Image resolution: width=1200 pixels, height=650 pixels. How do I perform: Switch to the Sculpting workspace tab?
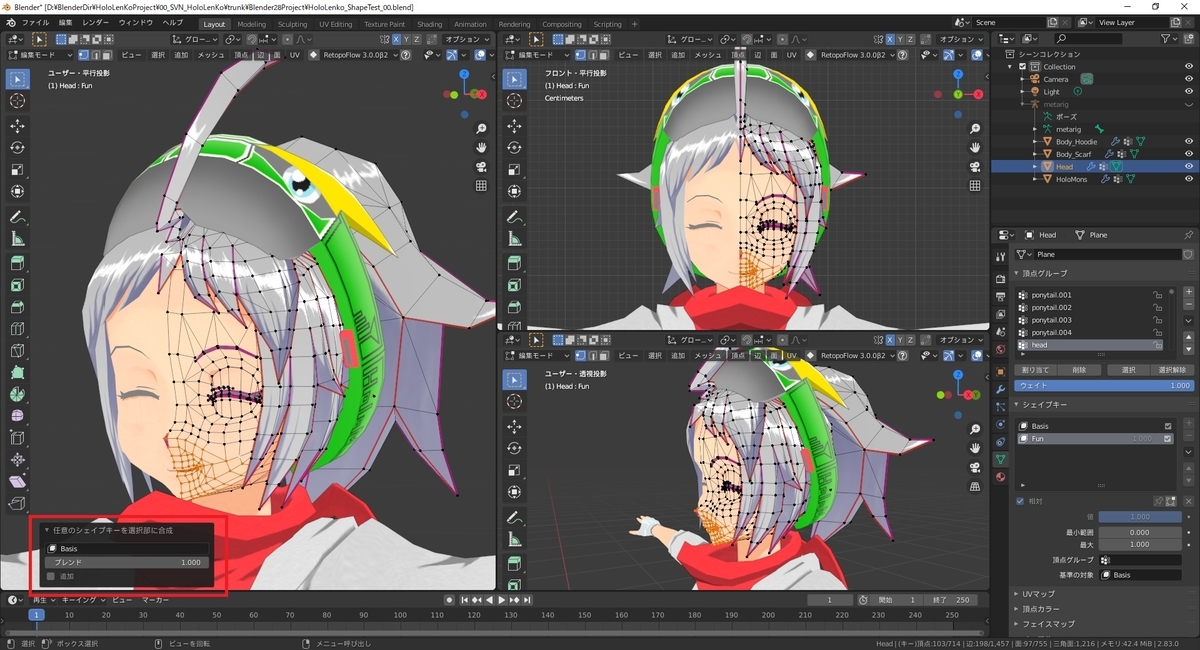293,24
